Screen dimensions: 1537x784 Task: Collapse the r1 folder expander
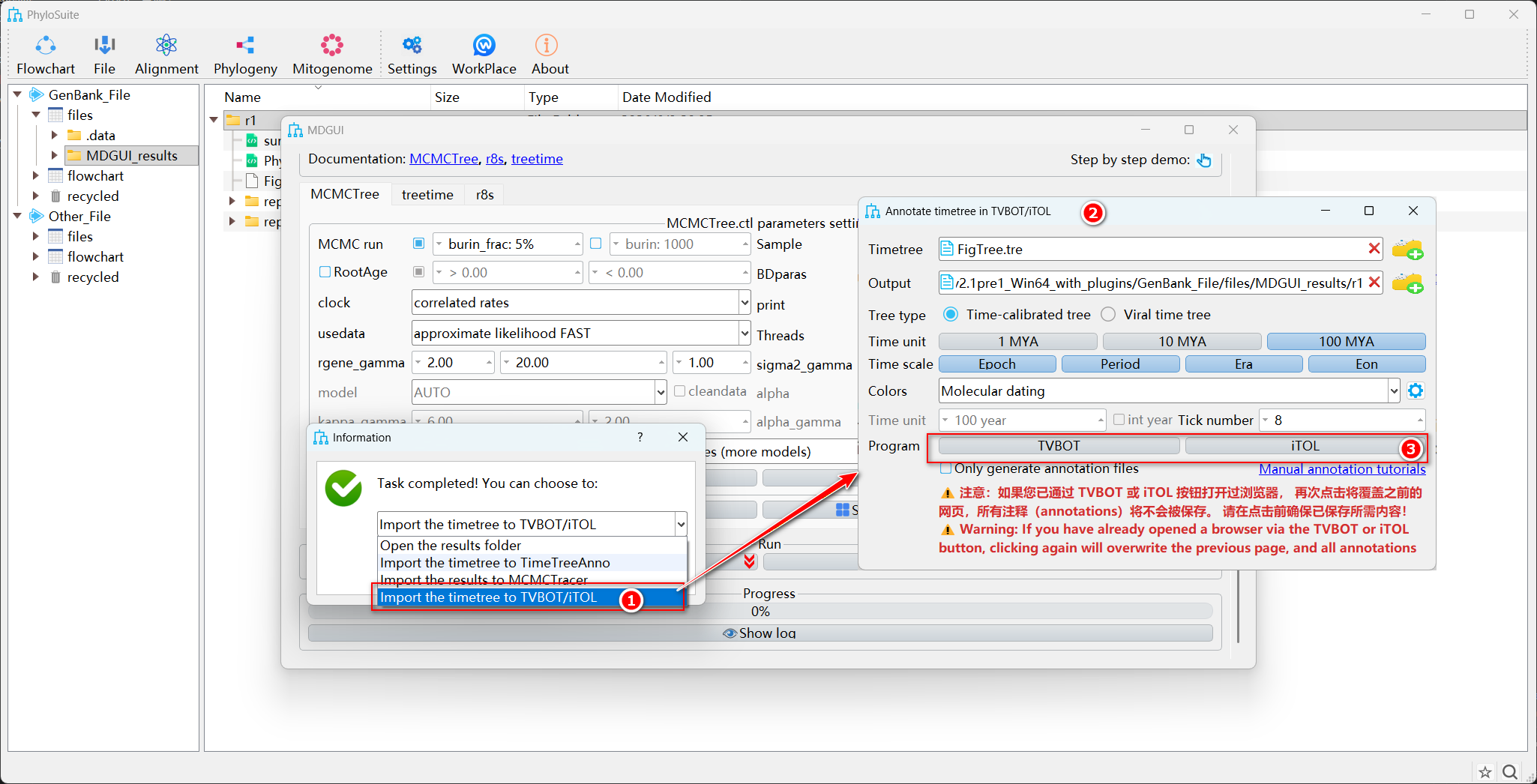pos(214,120)
